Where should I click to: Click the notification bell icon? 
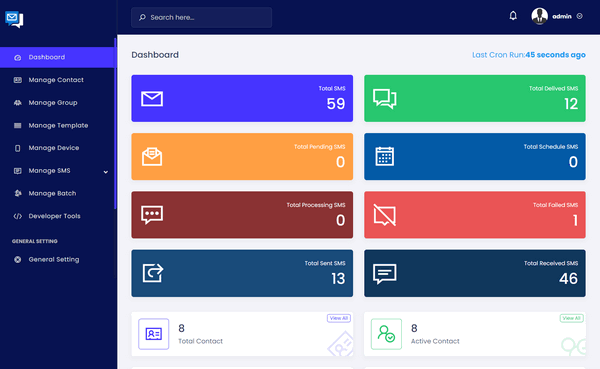click(x=513, y=16)
